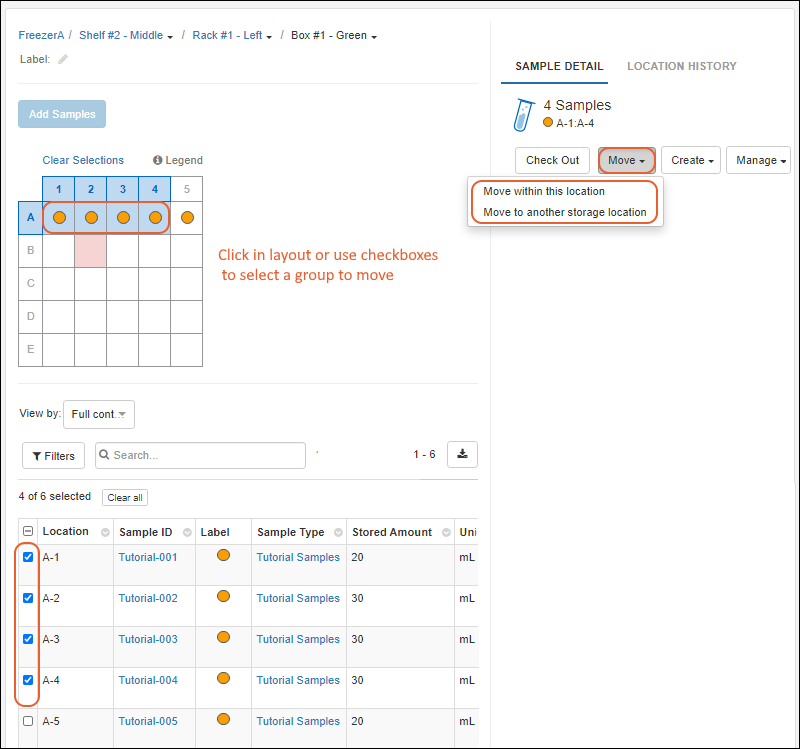Click the sample dot in cell A-5

[187, 217]
